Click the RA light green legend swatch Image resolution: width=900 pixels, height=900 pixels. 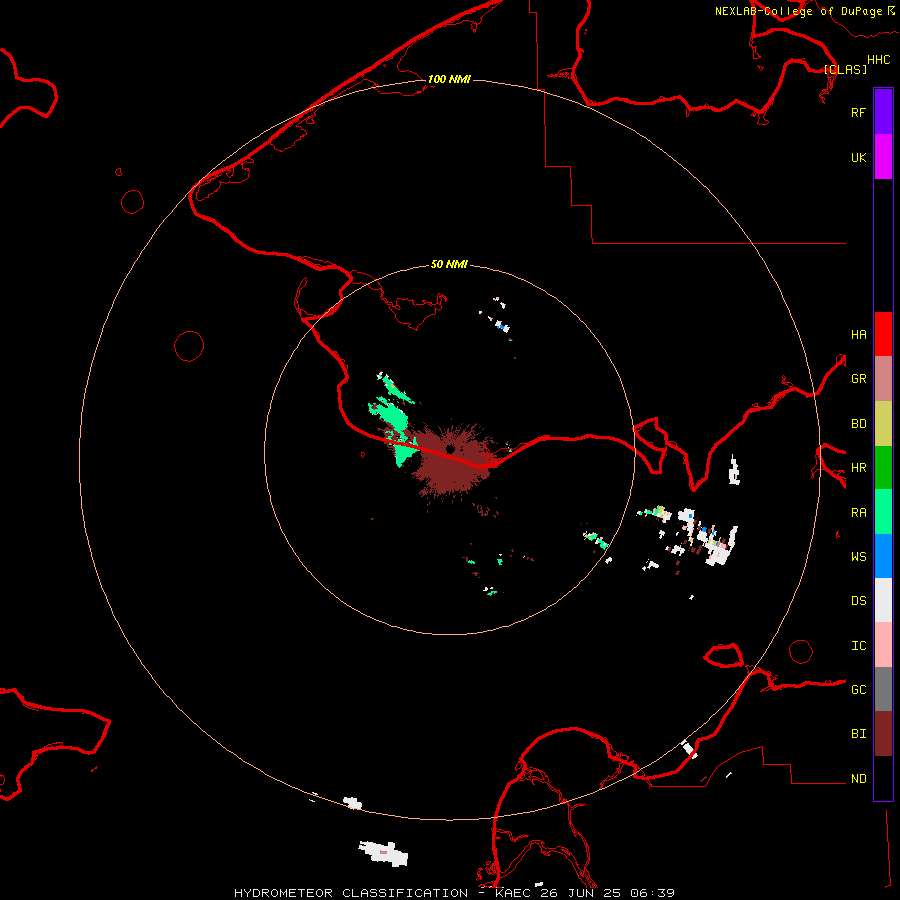[x=883, y=512]
